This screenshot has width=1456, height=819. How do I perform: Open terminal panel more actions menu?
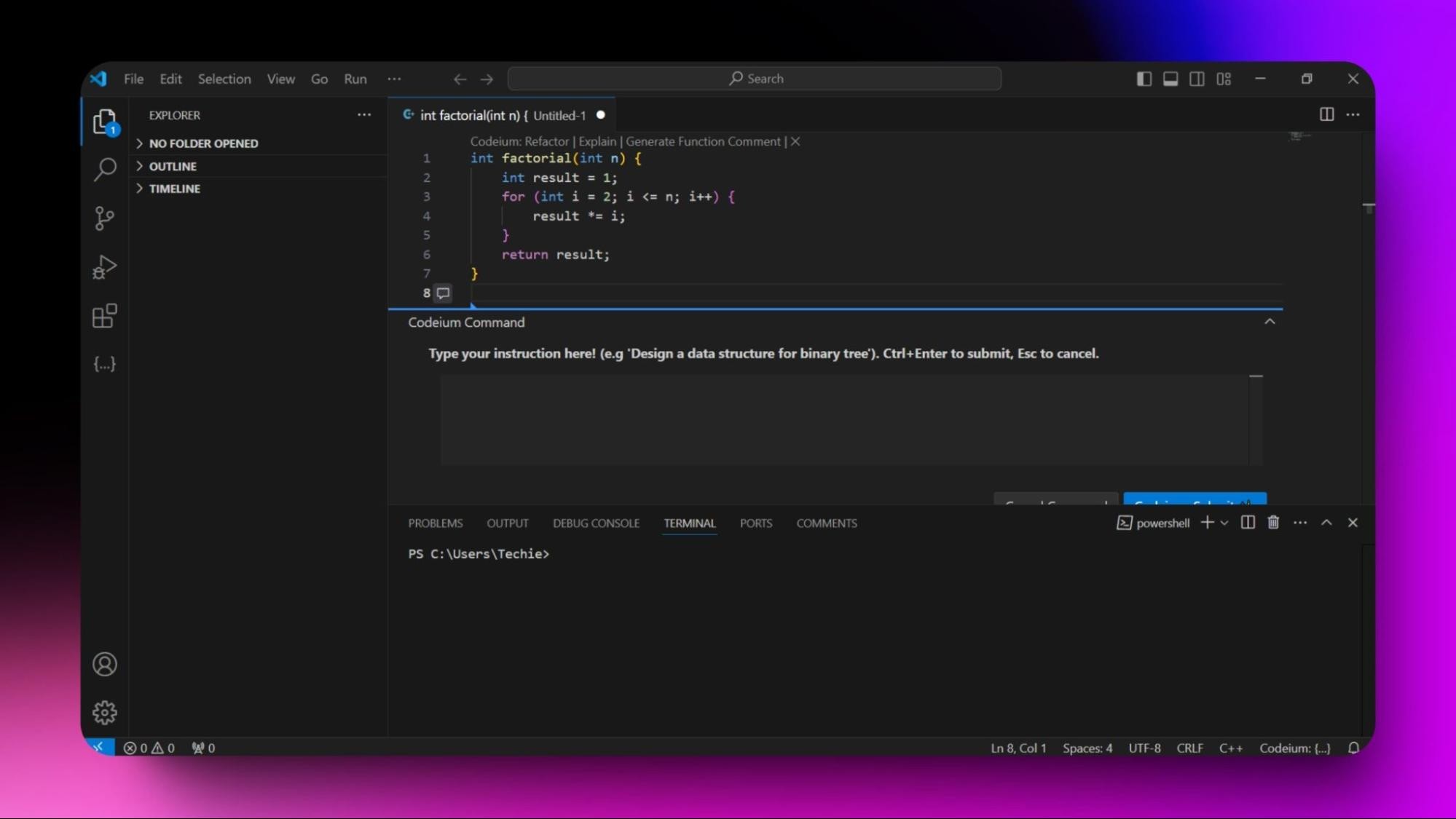pos(1299,522)
